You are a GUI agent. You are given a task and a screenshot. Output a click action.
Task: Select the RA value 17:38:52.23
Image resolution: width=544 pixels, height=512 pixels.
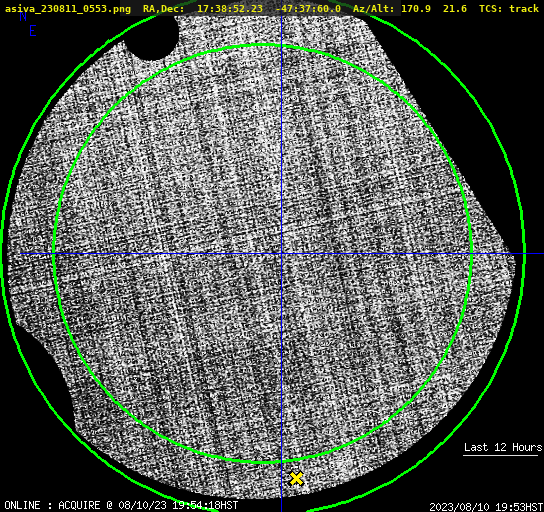pos(230,8)
